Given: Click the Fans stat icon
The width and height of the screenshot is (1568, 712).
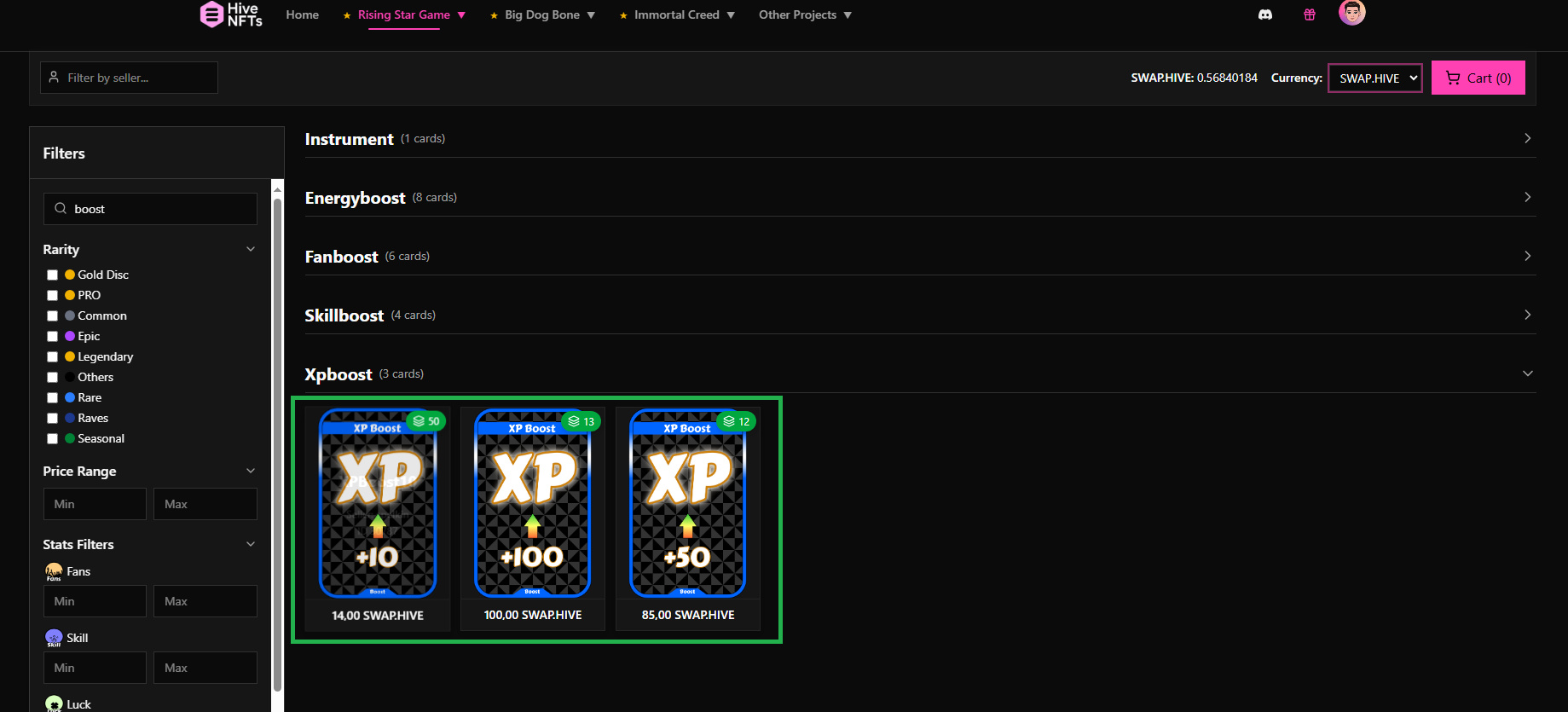Looking at the screenshot, I should tap(54, 571).
